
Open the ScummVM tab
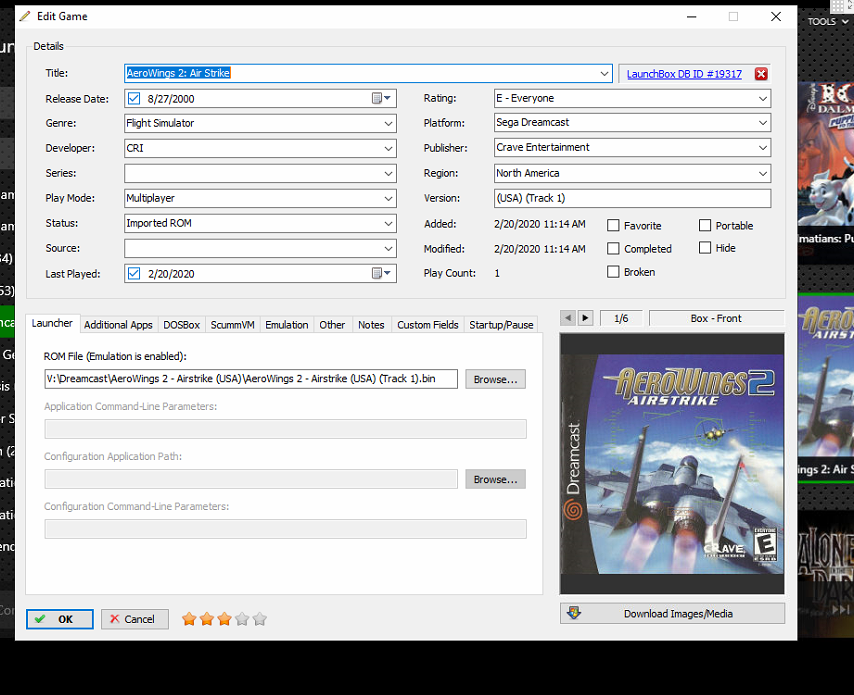tap(233, 325)
